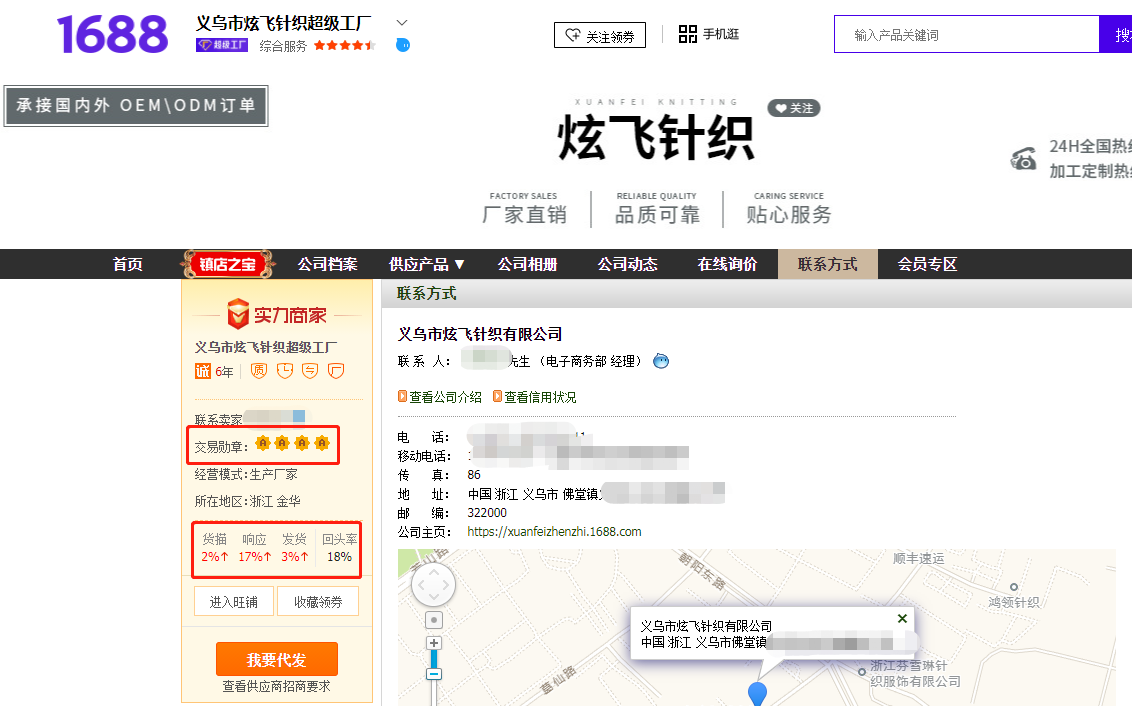Click the purple search button
1132x706 pixels.
[x=1115, y=35]
